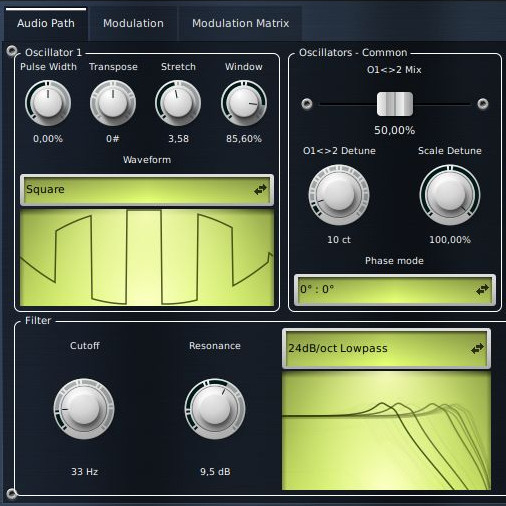Click the Transpose knob
The width and height of the screenshot is (506, 506).
(113, 103)
